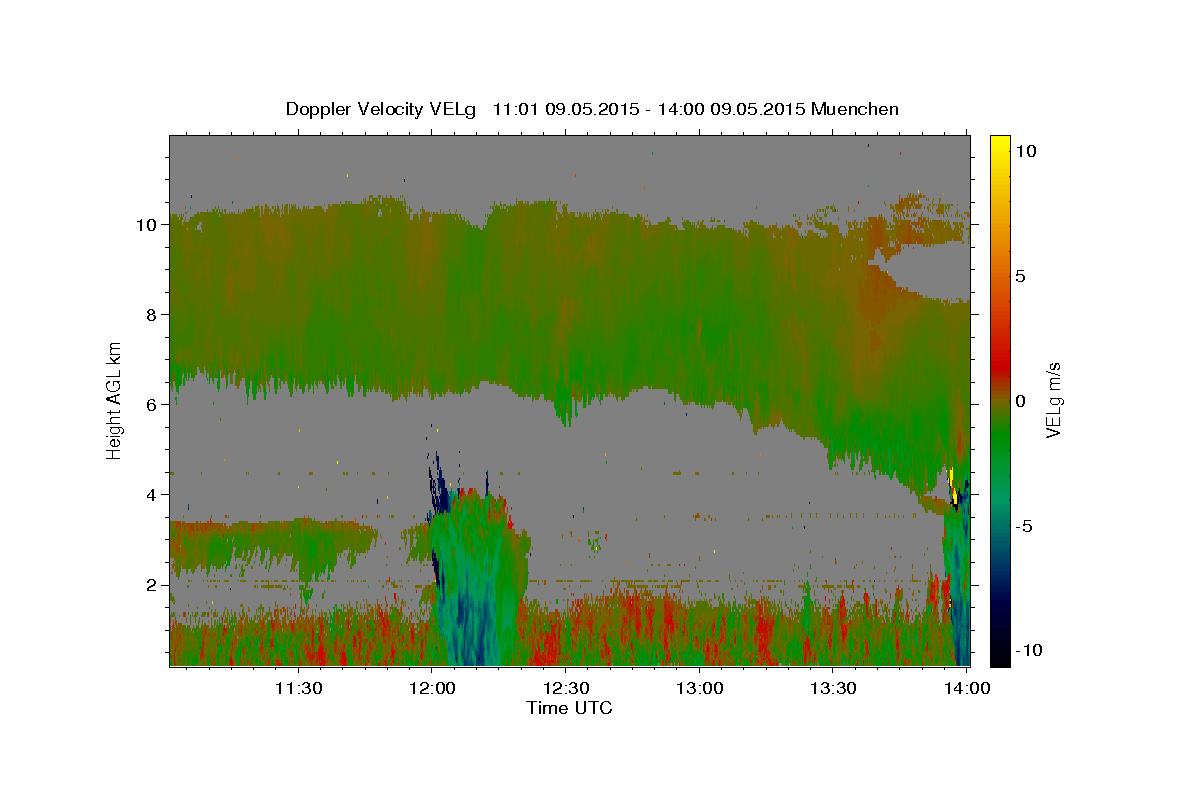The height and width of the screenshot is (800, 1200).
Task: Click the height axis label 8
Action: (152, 314)
